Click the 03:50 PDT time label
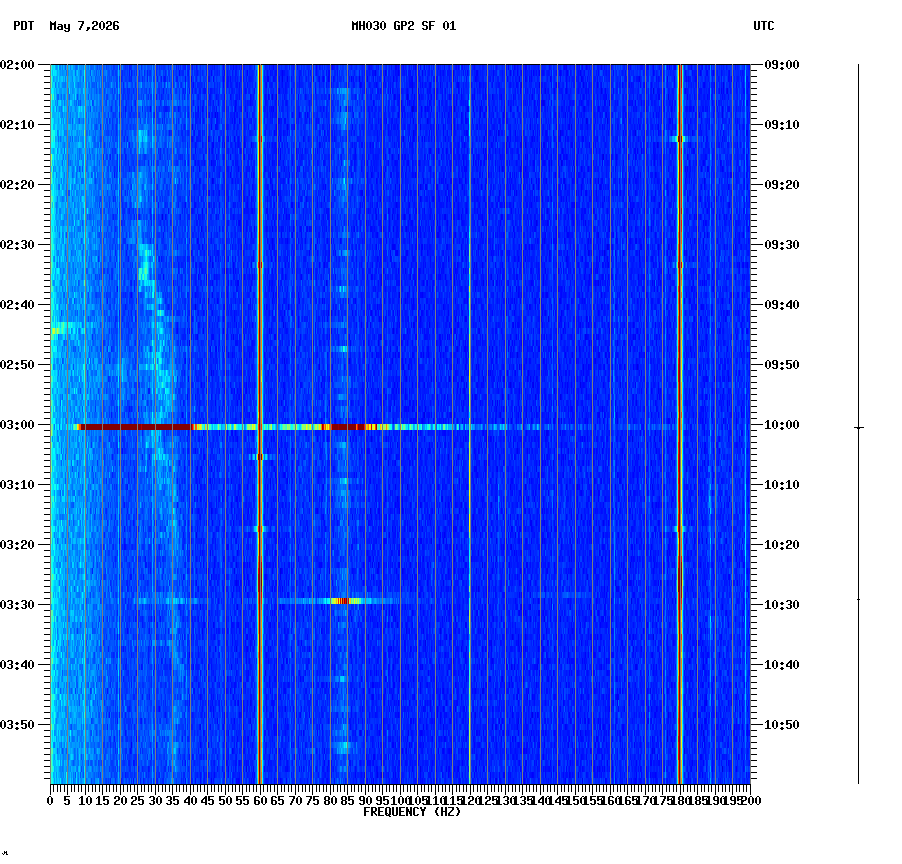902x864 pixels. [x=17, y=725]
